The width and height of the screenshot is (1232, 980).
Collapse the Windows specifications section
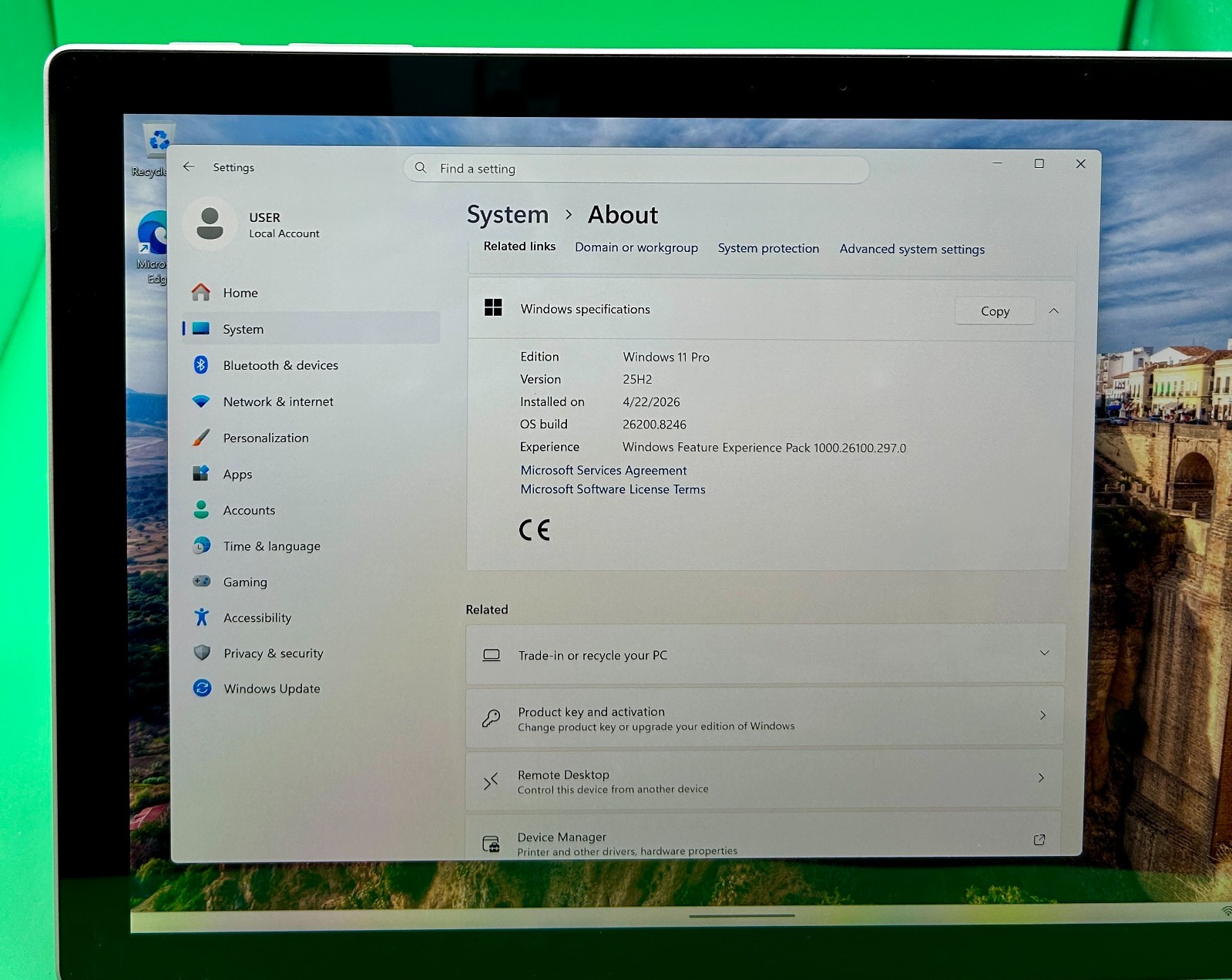tap(1054, 310)
